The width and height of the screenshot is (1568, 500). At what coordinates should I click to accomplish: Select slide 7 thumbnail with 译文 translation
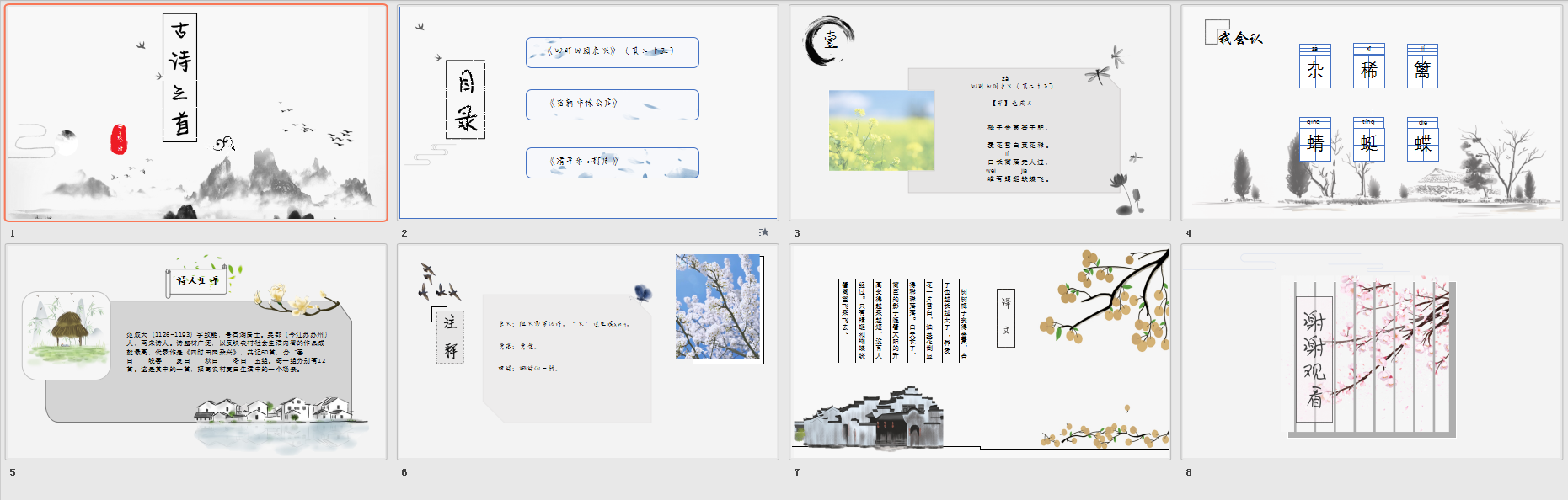pyautogui.click(x=980, y=352)
